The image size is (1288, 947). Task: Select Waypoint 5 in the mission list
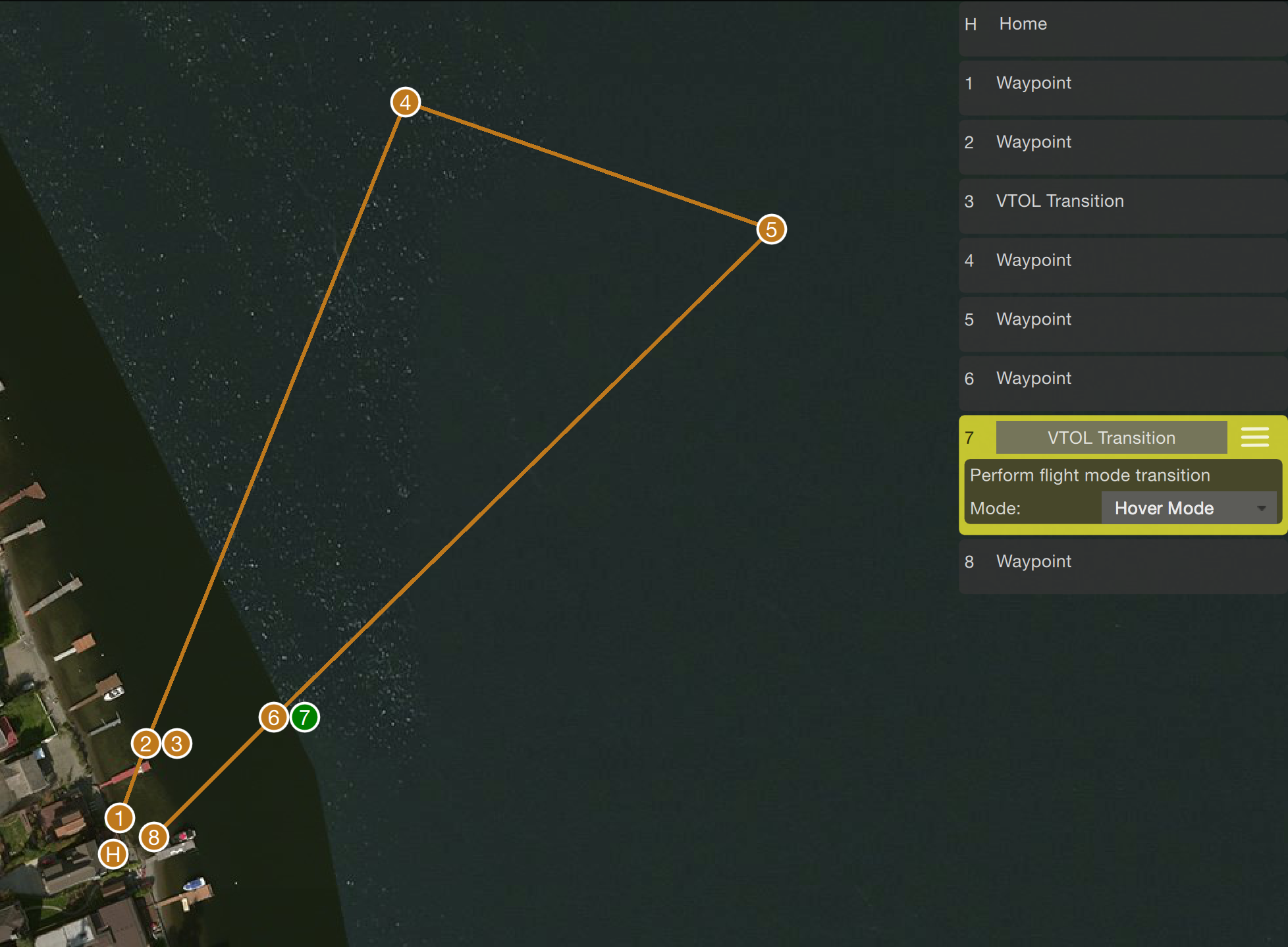point(1119,319)
